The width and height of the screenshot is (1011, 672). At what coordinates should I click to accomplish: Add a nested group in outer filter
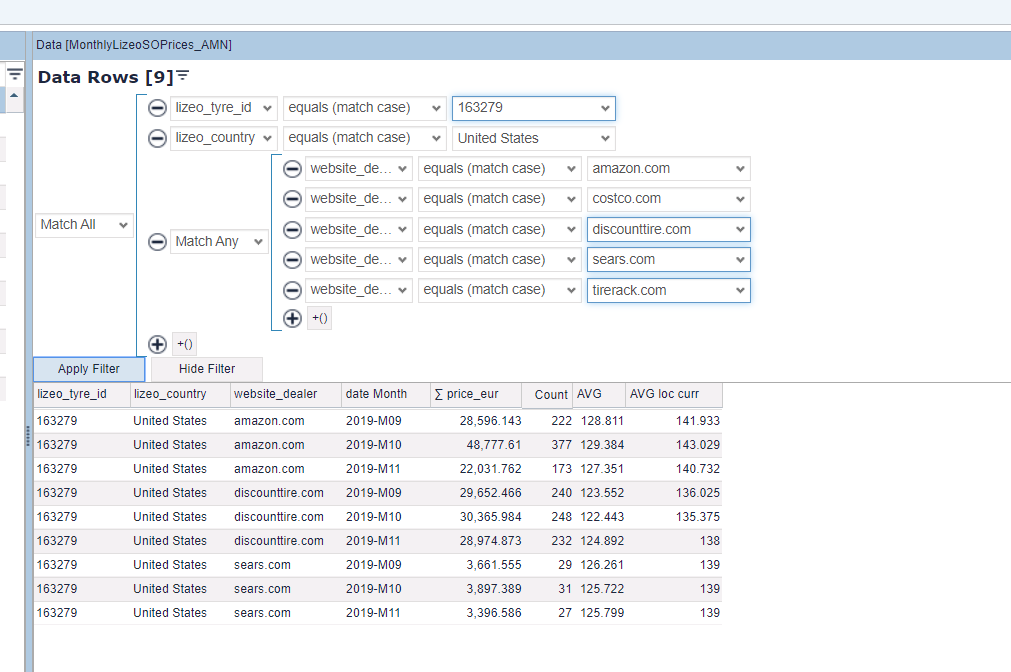point(185,344)
